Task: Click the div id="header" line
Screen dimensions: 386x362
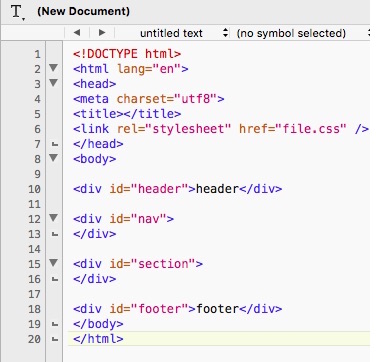Action: pos(178,189)
